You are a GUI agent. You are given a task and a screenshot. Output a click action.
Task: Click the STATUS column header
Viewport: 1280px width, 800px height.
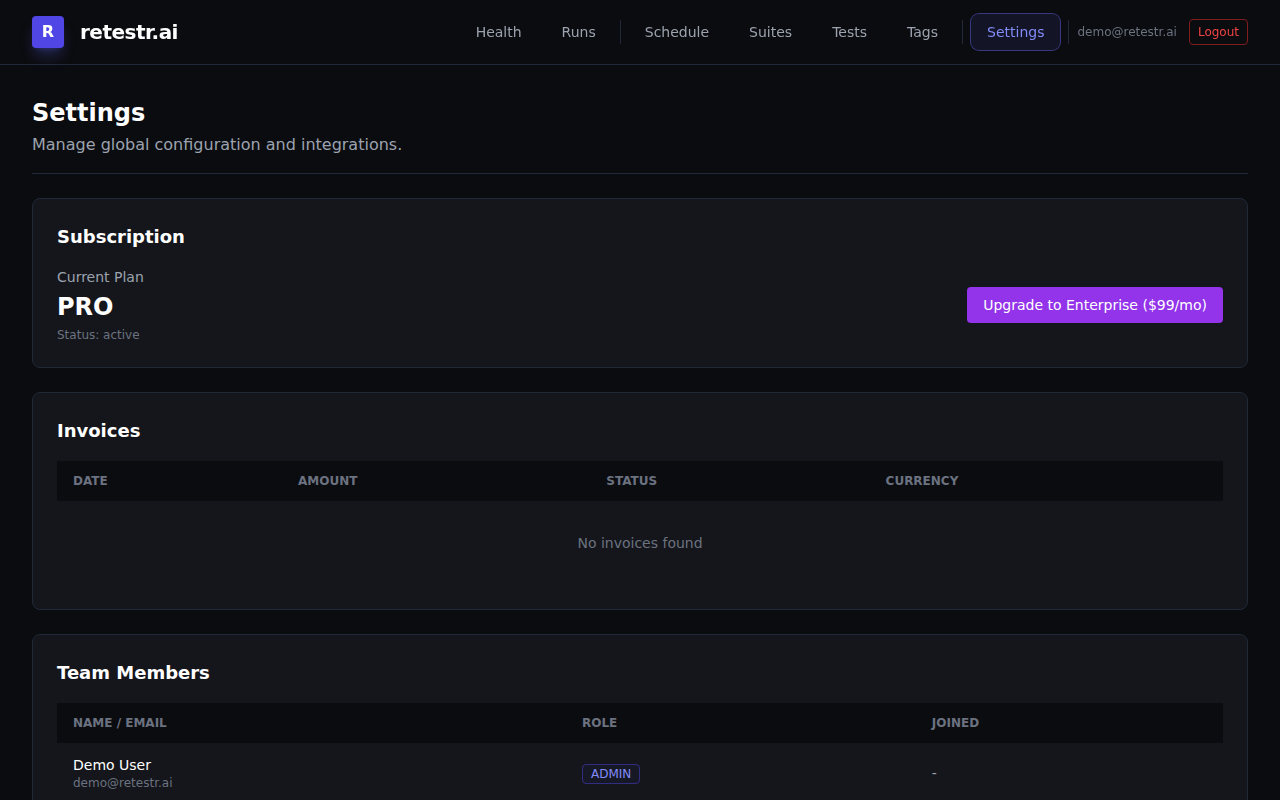coord(631,480)
